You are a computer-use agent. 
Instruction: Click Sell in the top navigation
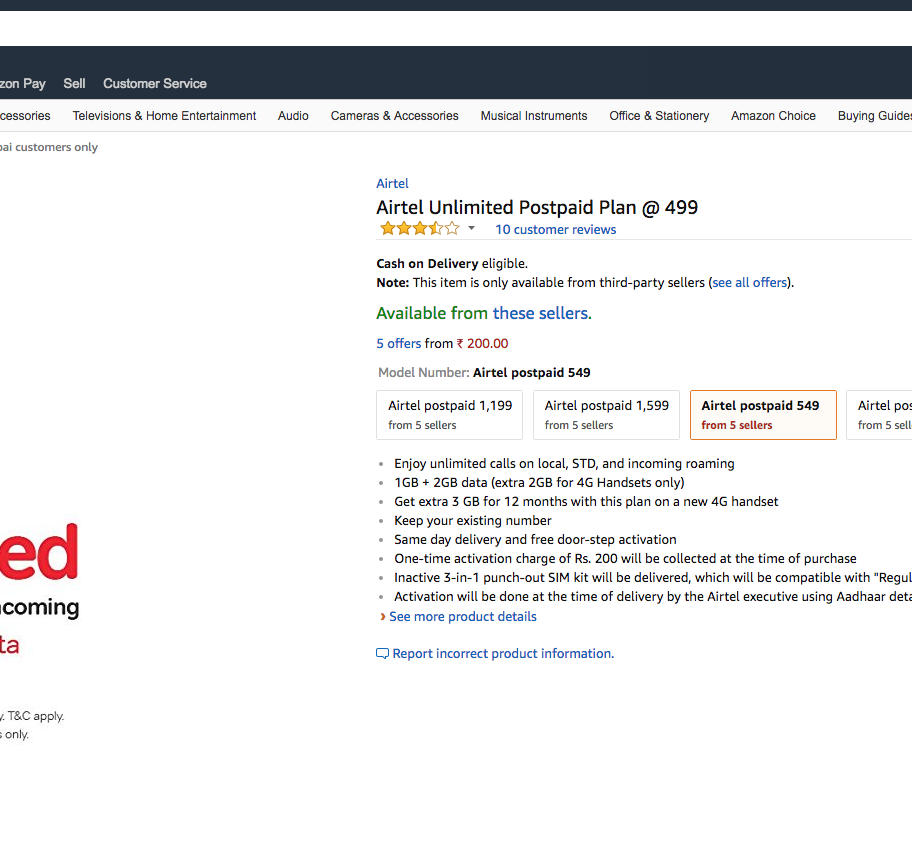[74, 84]
